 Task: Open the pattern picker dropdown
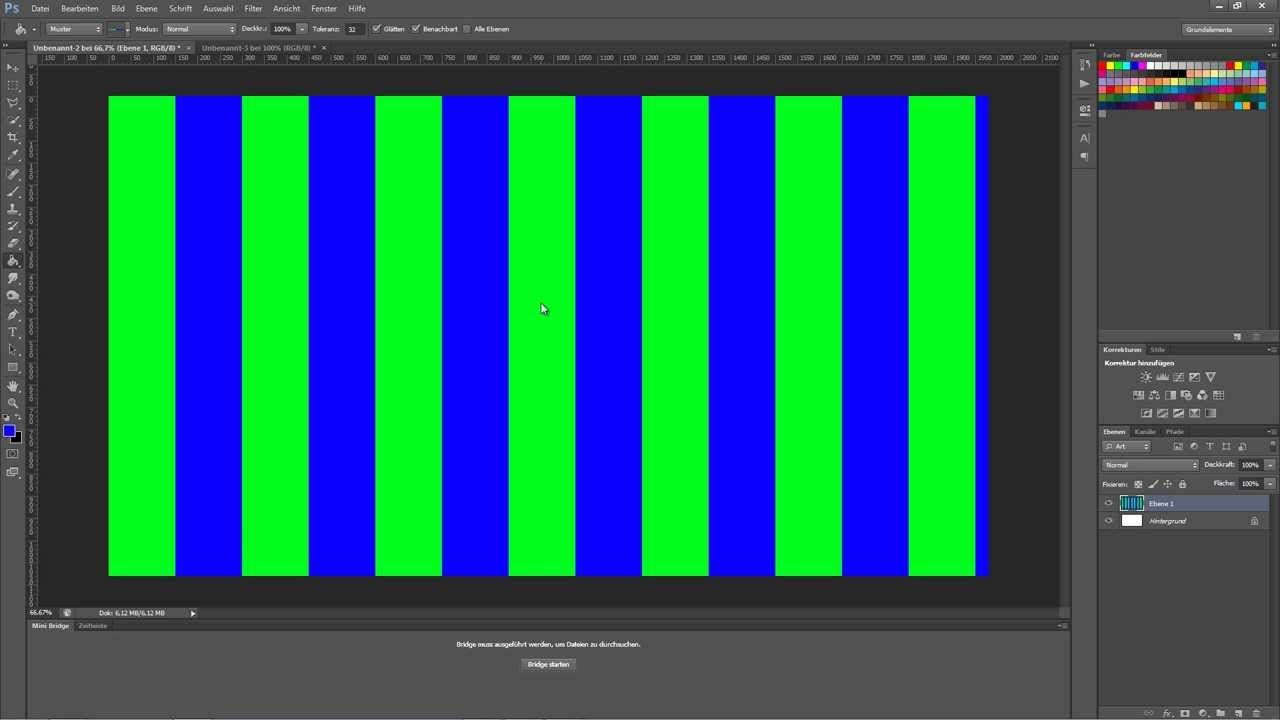pyautogui.click(x=126, y=29)
